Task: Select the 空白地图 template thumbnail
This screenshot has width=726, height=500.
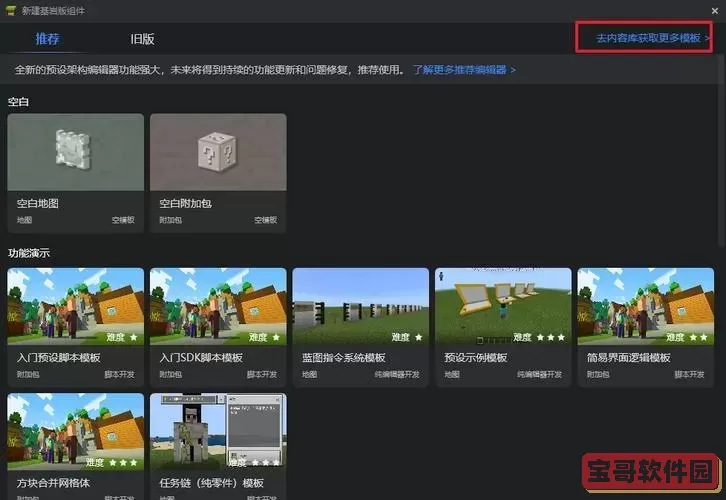Action: pyautogui.click(x=75, y=152)
